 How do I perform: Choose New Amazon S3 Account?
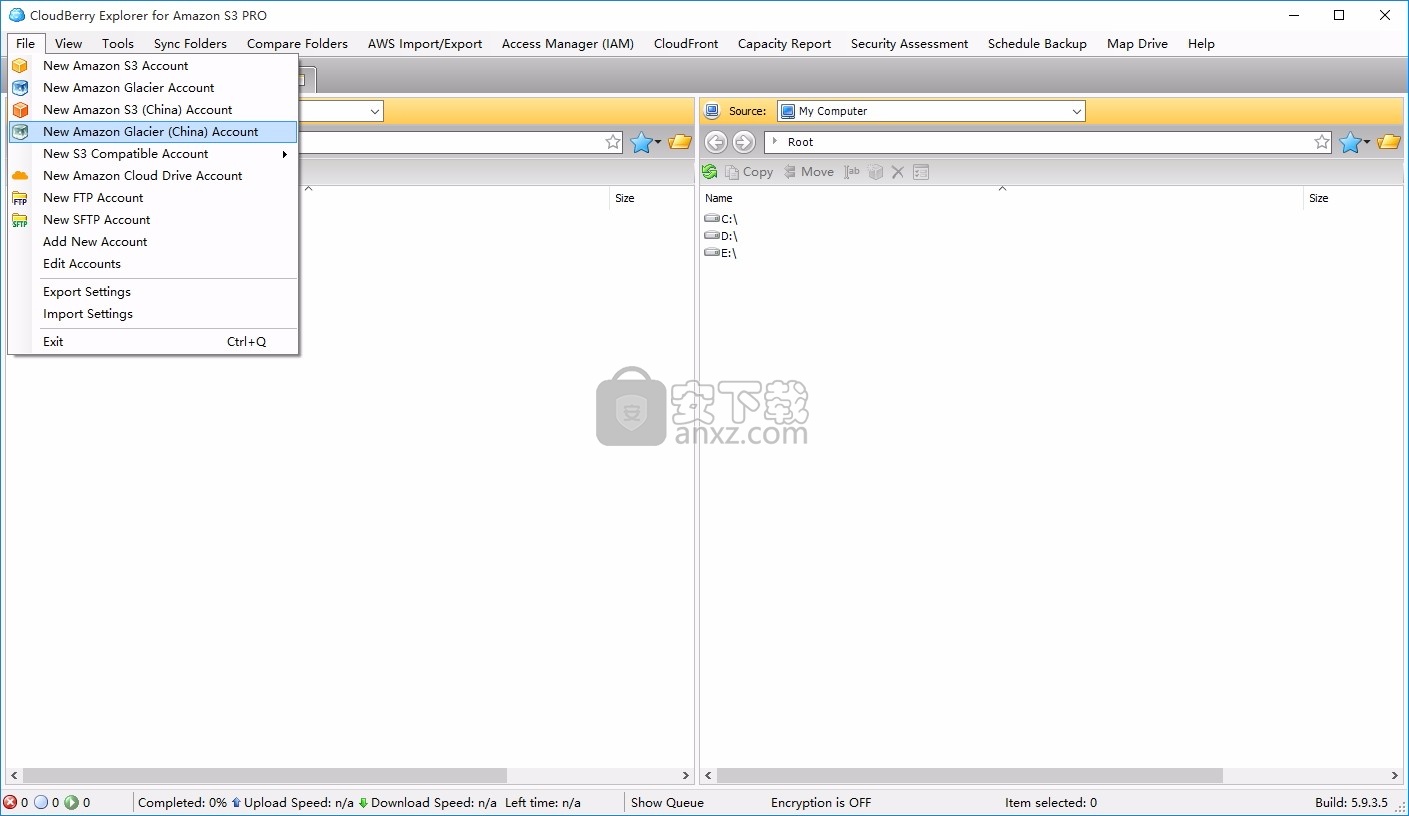(x=153, y=66)
